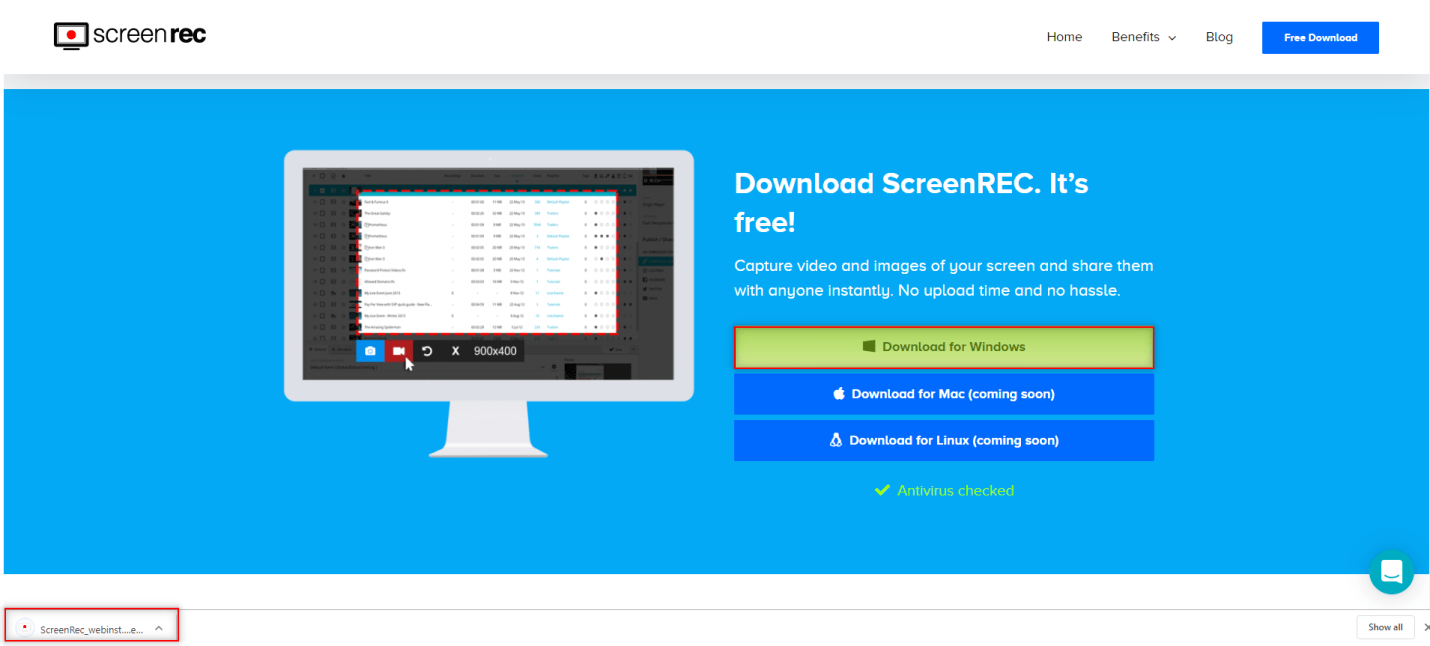Click the green checkmark beside Antivirus checked
1430x646 pixels.
(882, 490)
